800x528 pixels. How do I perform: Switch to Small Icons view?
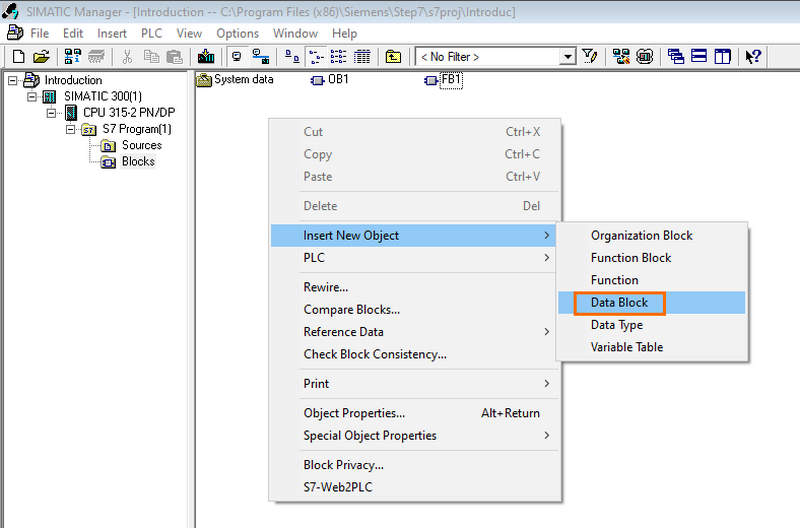point(316,56)
